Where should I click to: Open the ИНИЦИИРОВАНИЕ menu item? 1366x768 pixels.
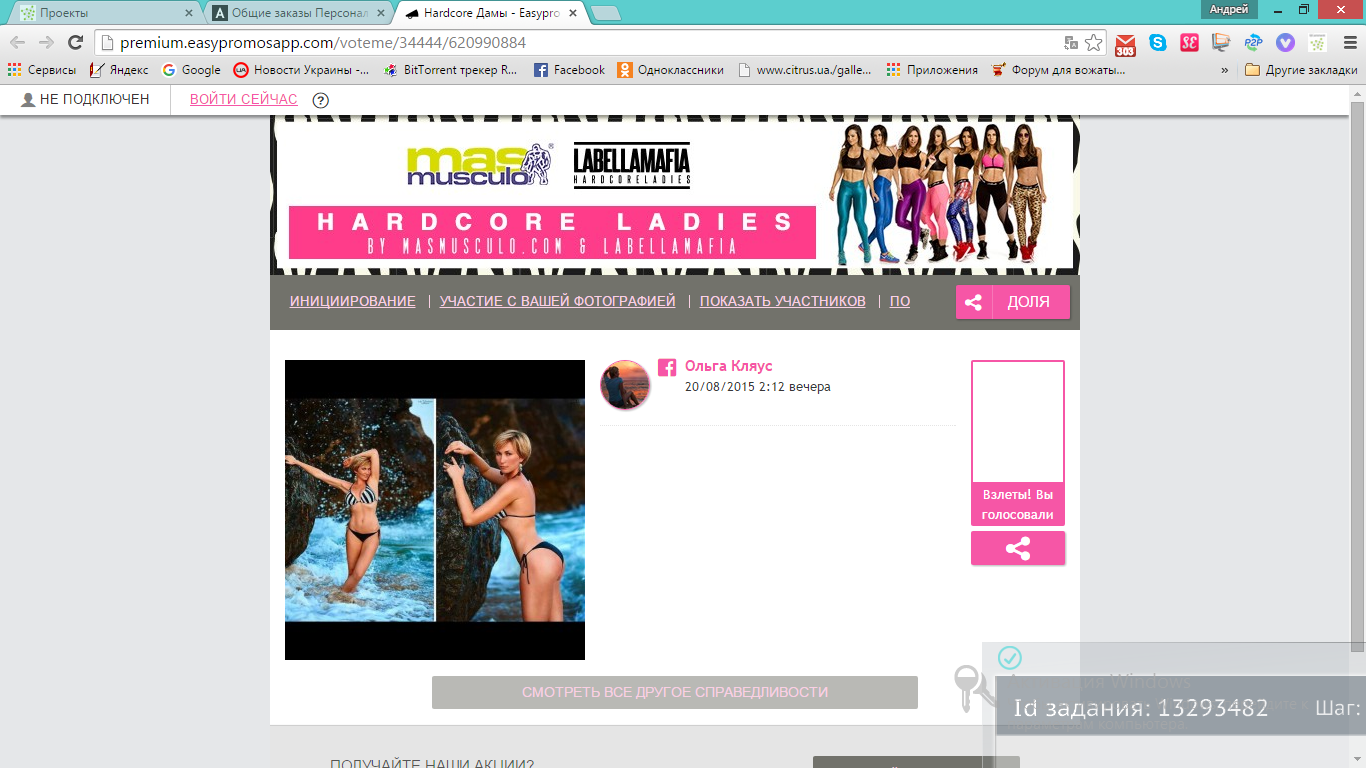point(352,301)
